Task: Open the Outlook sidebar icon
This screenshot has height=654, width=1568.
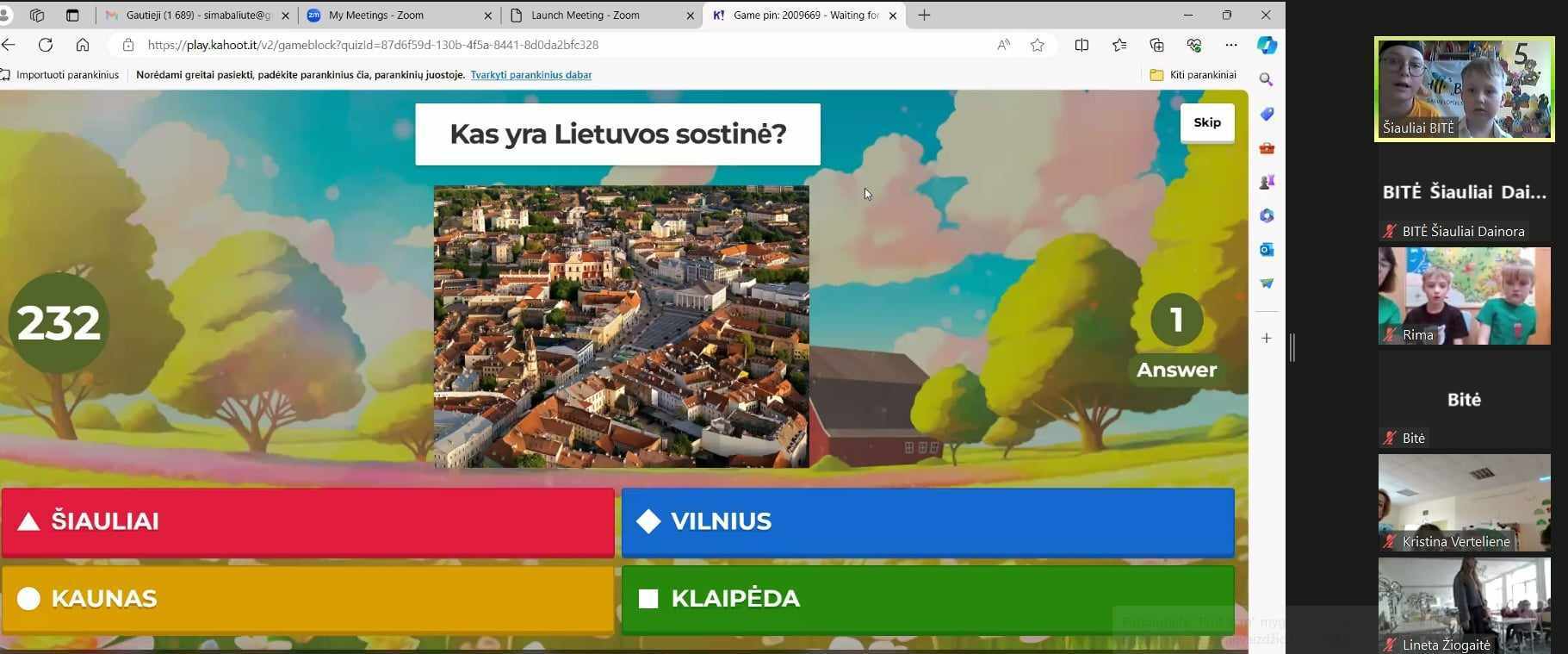Action: [1266, 250]
